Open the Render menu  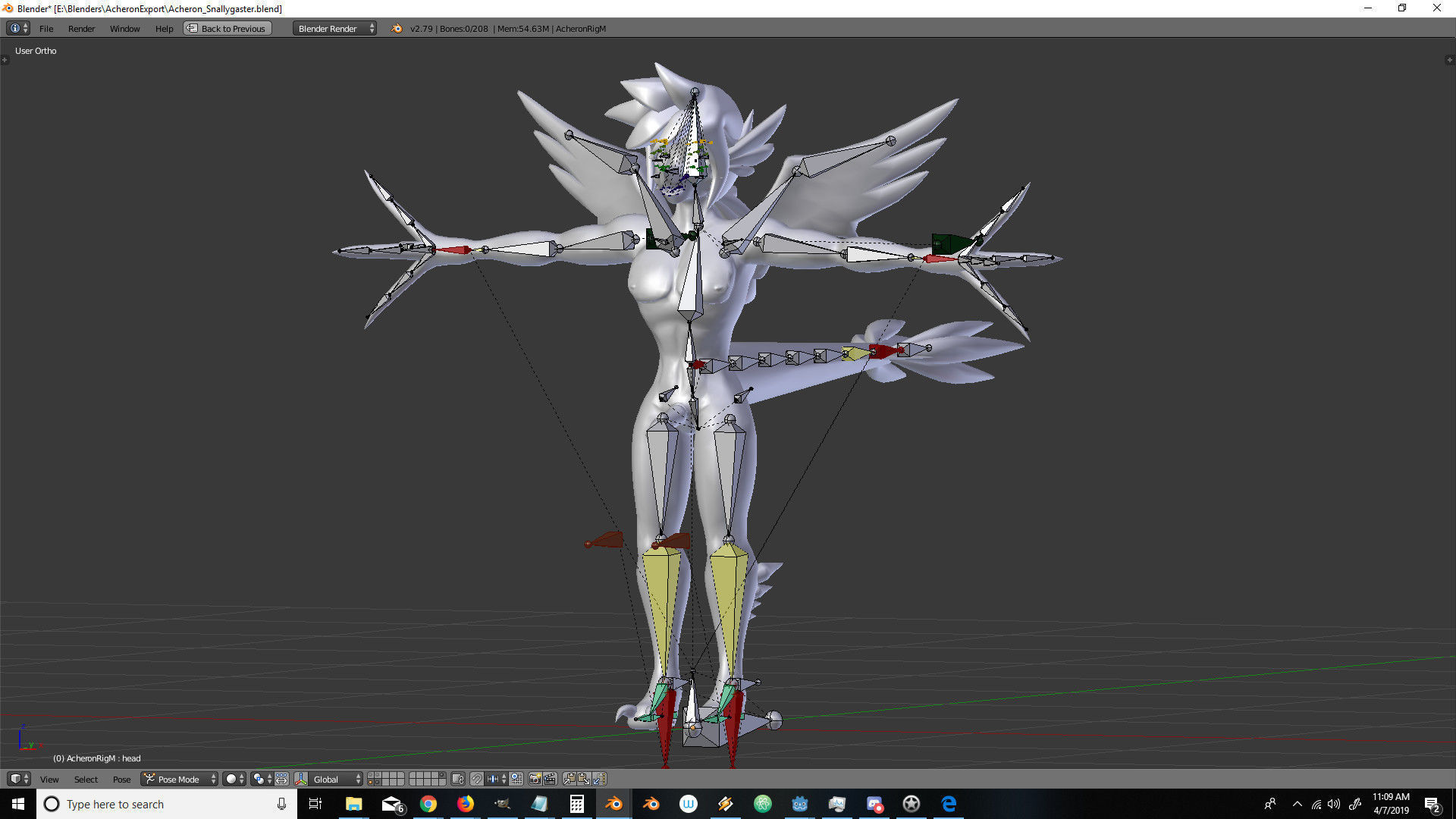pos(81,29)
